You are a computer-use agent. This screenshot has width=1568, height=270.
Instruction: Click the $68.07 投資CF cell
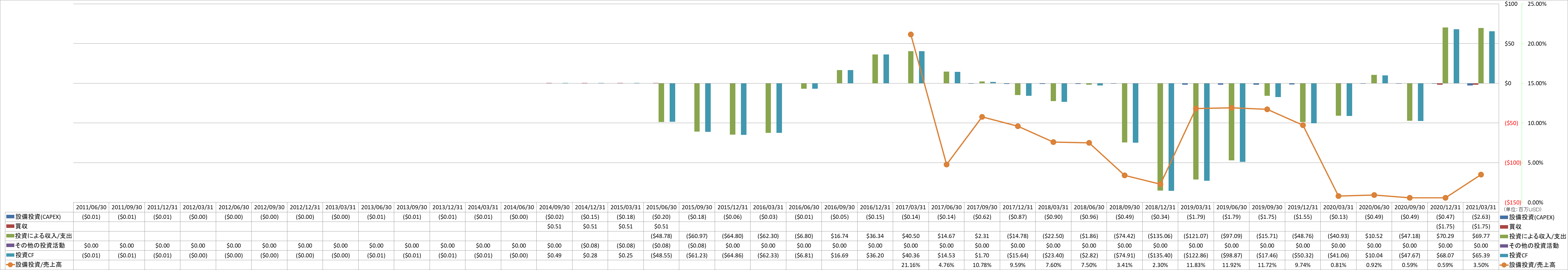1445,255
